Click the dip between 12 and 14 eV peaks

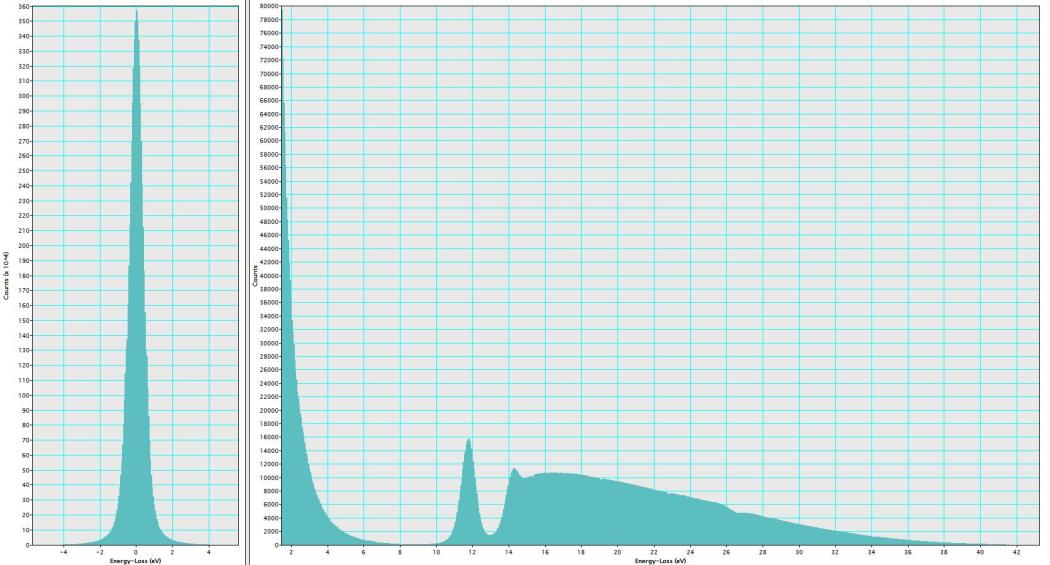coord(490,534)
